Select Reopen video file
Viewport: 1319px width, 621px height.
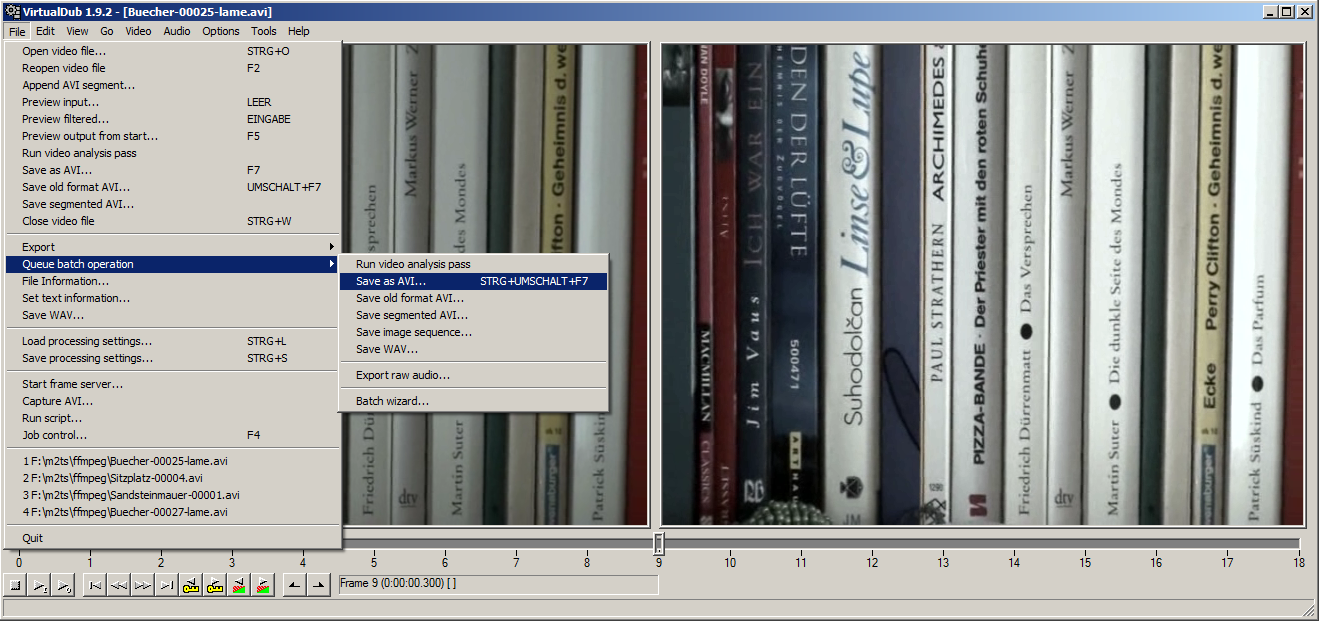173,68
